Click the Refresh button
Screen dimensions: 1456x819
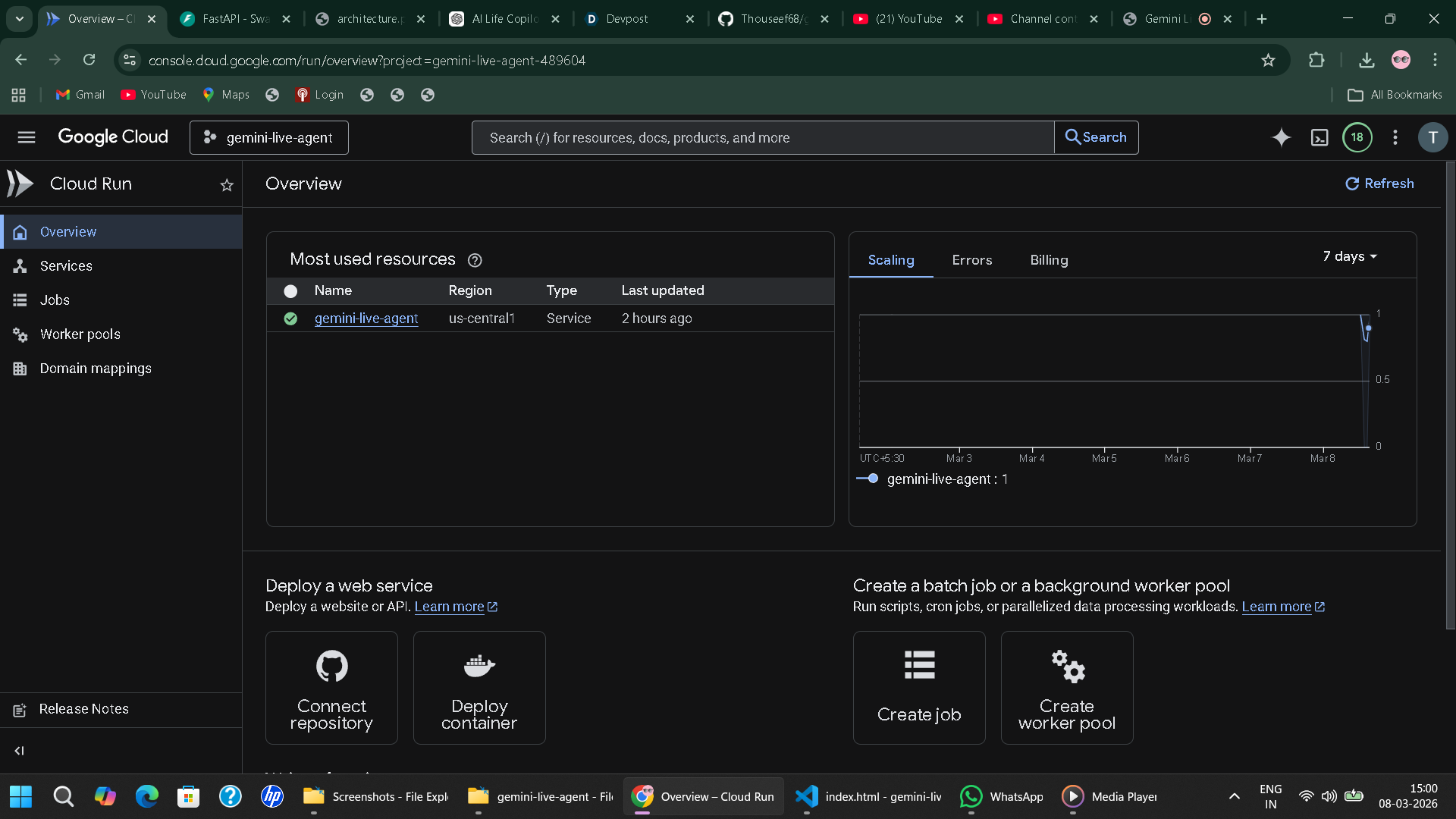(x=1379, y=184)
